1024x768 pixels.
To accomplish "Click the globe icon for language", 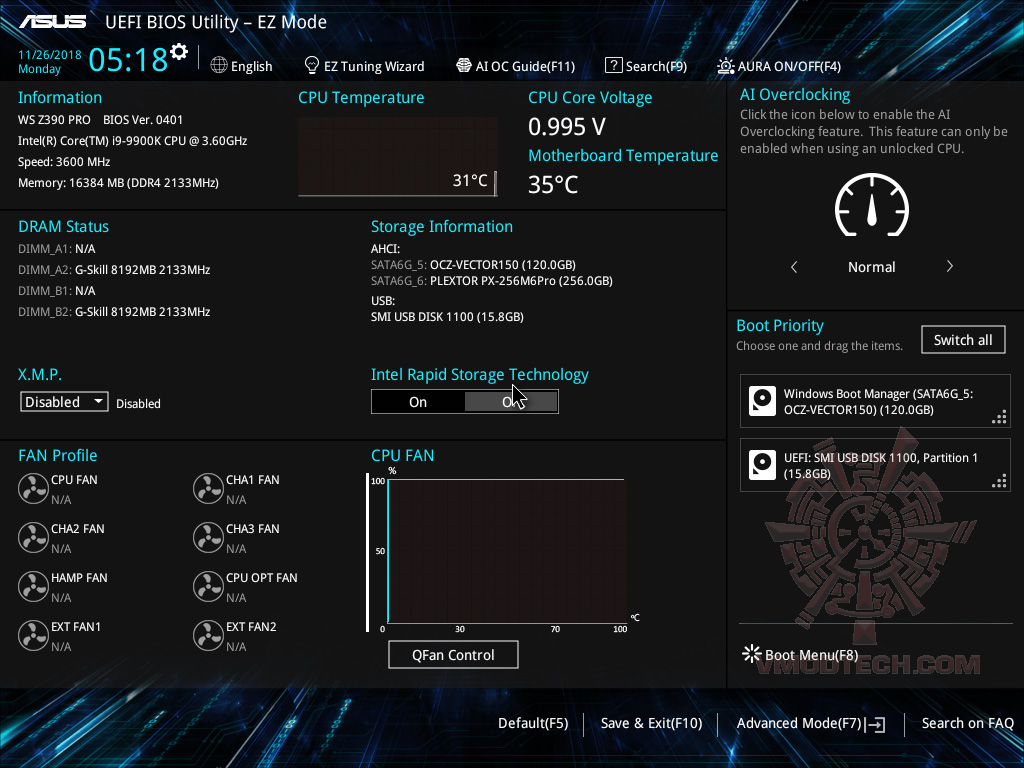I will pos(219,65).
